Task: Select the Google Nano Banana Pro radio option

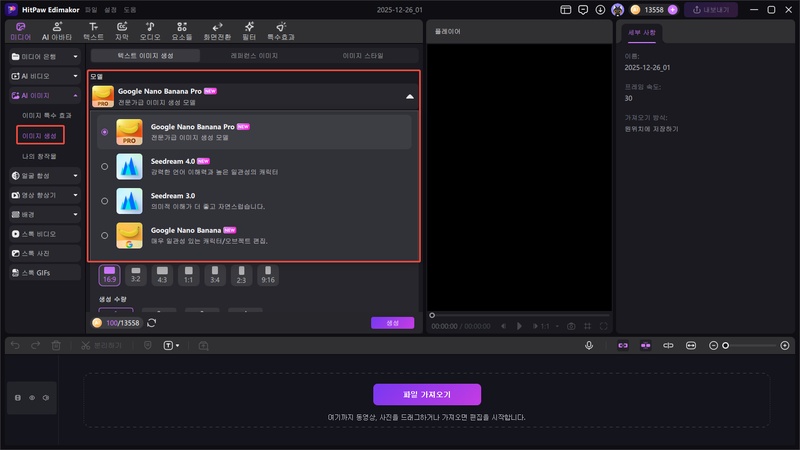Action: 105,132
